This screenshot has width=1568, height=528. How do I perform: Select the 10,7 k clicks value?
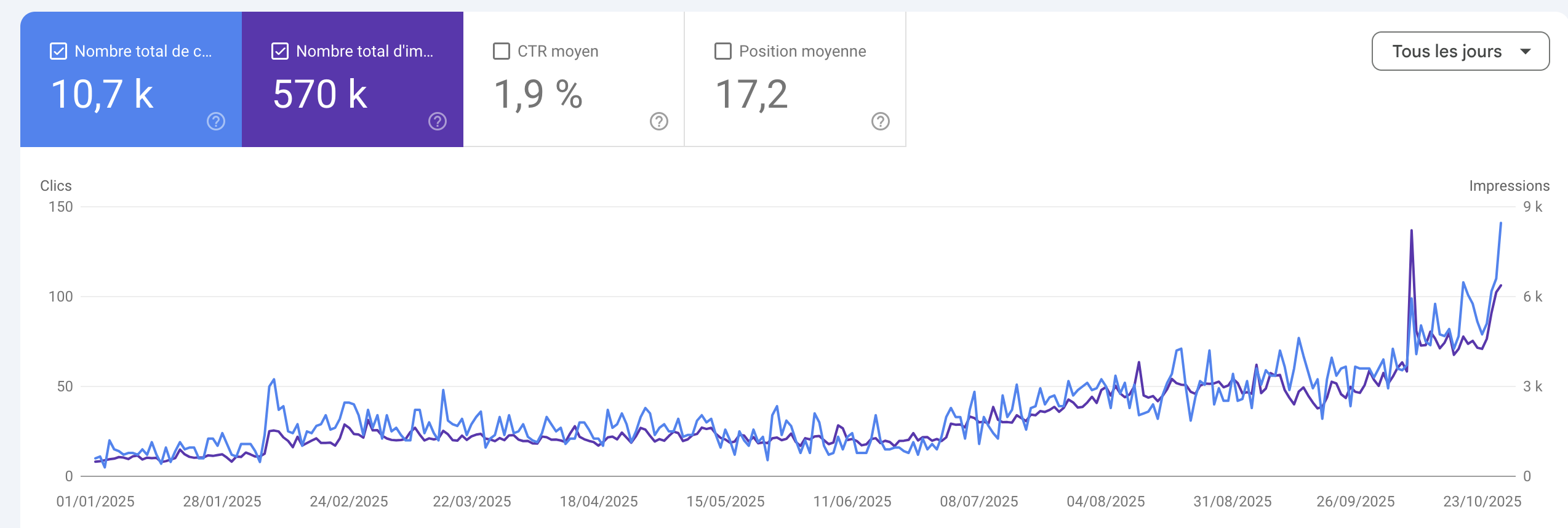point(102,94)
